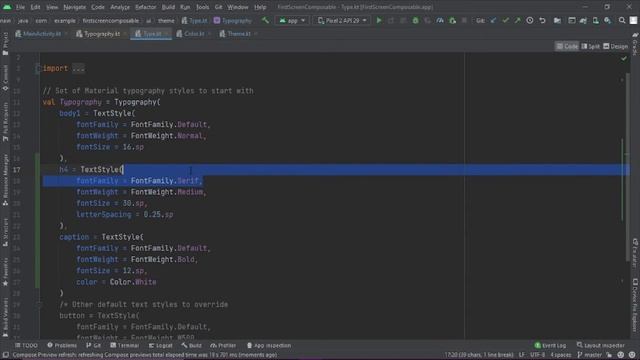Open the 4 spaces indent selector

561,355
